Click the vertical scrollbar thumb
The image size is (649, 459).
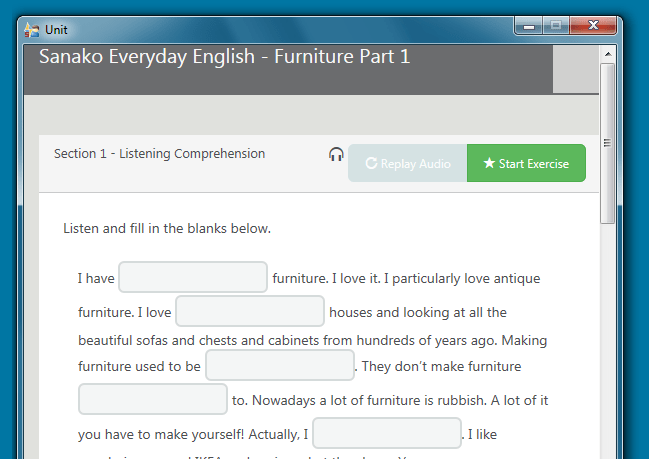click(x=607, y=140)
